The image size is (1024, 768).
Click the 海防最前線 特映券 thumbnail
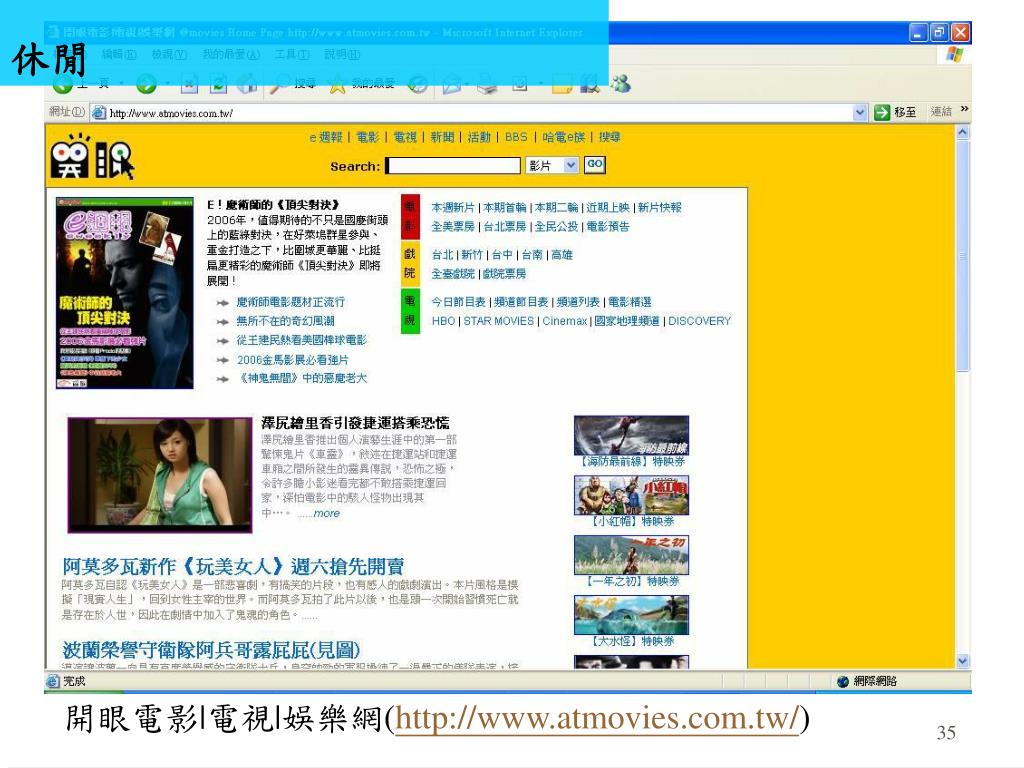(632, 435)
